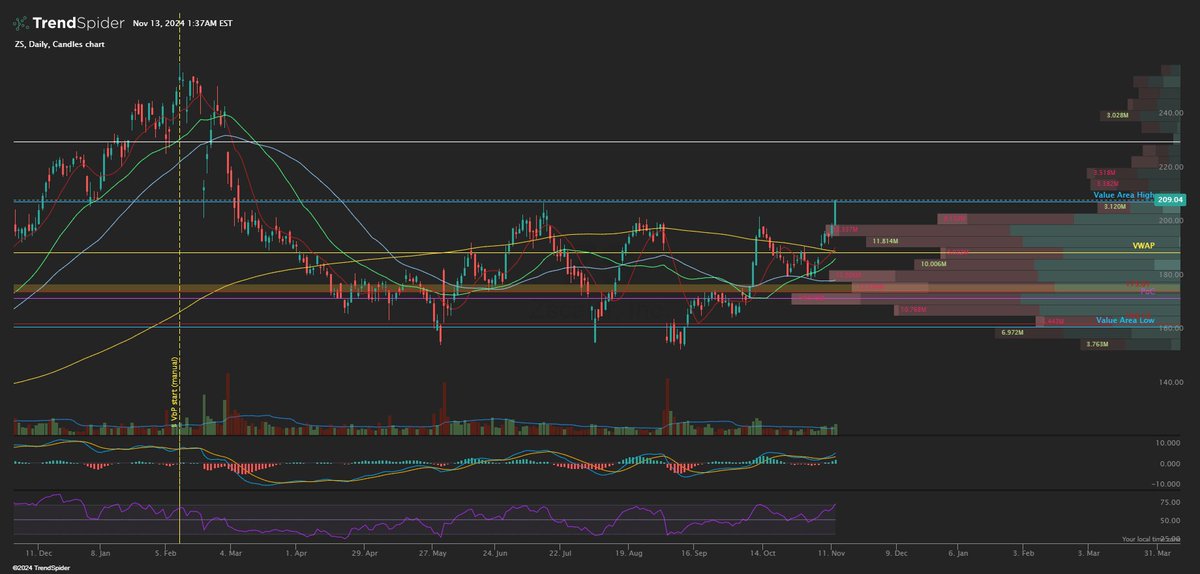Image resolution: width=1200 pixels, height=574 pixels.
Task: Select the Value Area High label
Action: [x=1125, y=196]
